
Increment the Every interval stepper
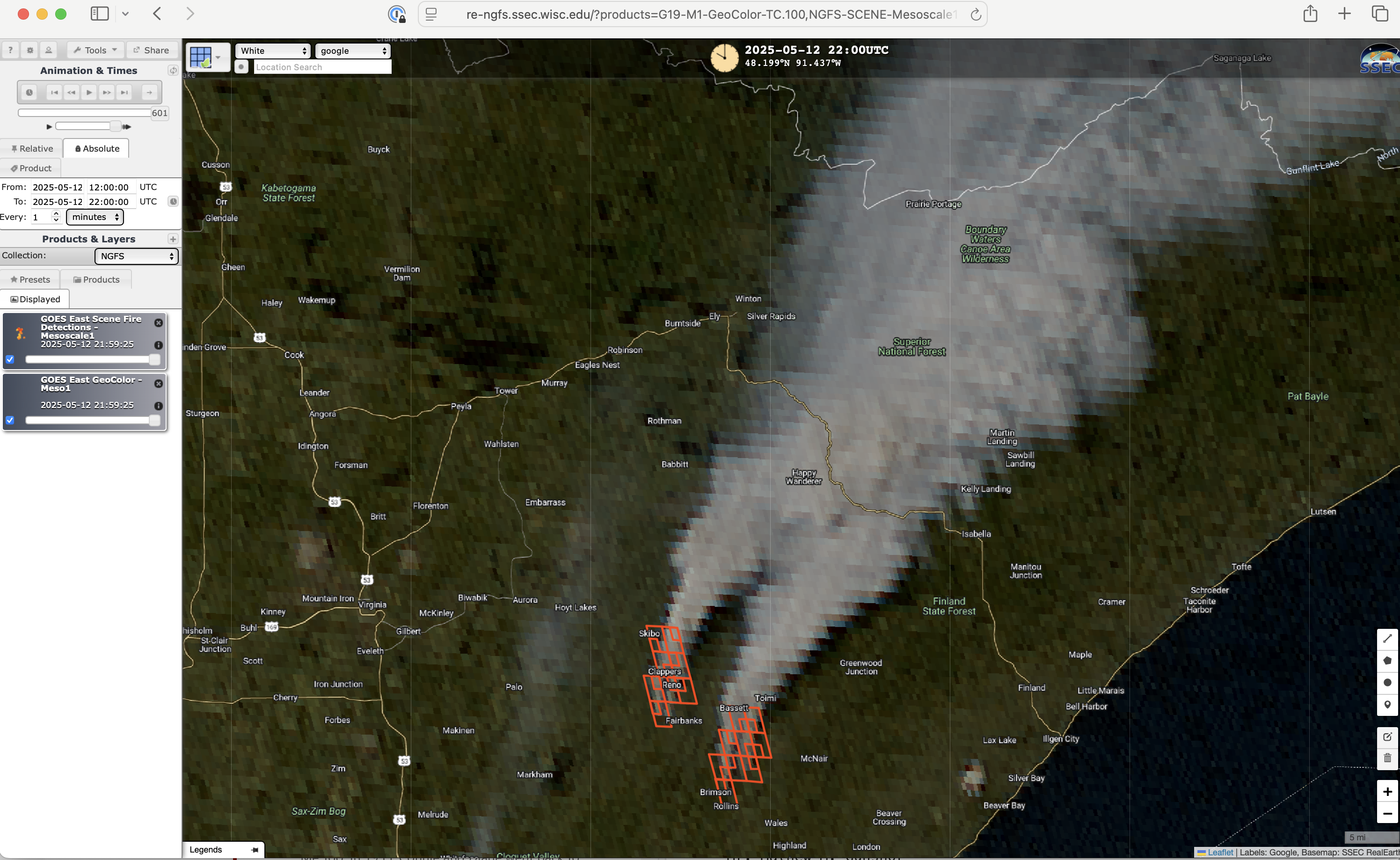(x=56, y=214)
